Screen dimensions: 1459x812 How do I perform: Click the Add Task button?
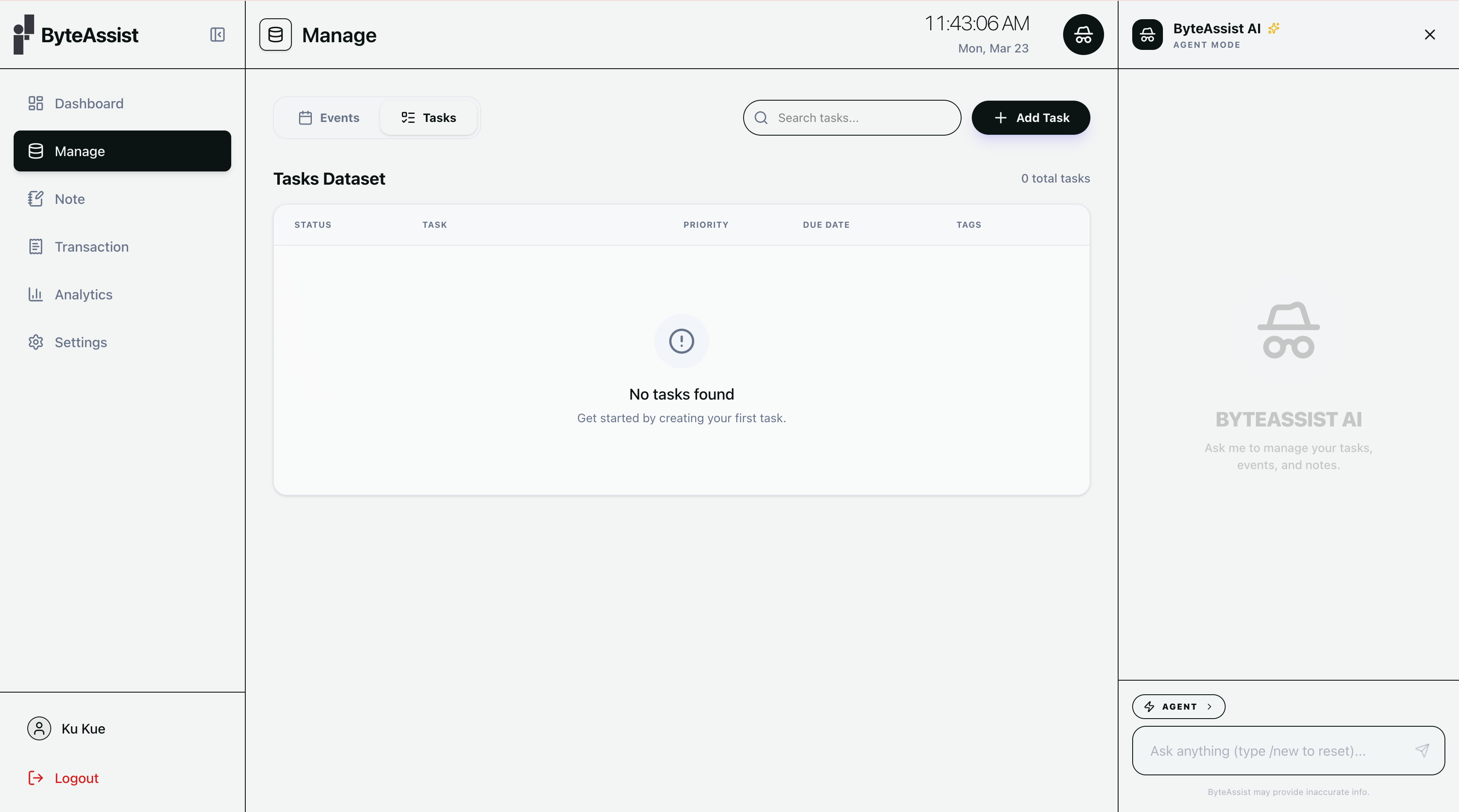(1031, 118)
